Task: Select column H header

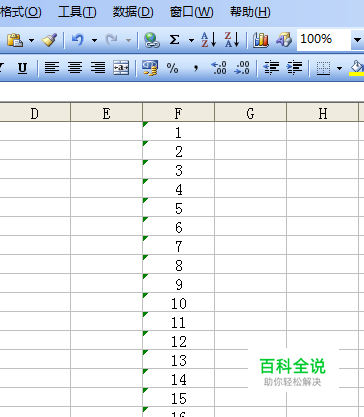Action: click(x=322, y=113)
